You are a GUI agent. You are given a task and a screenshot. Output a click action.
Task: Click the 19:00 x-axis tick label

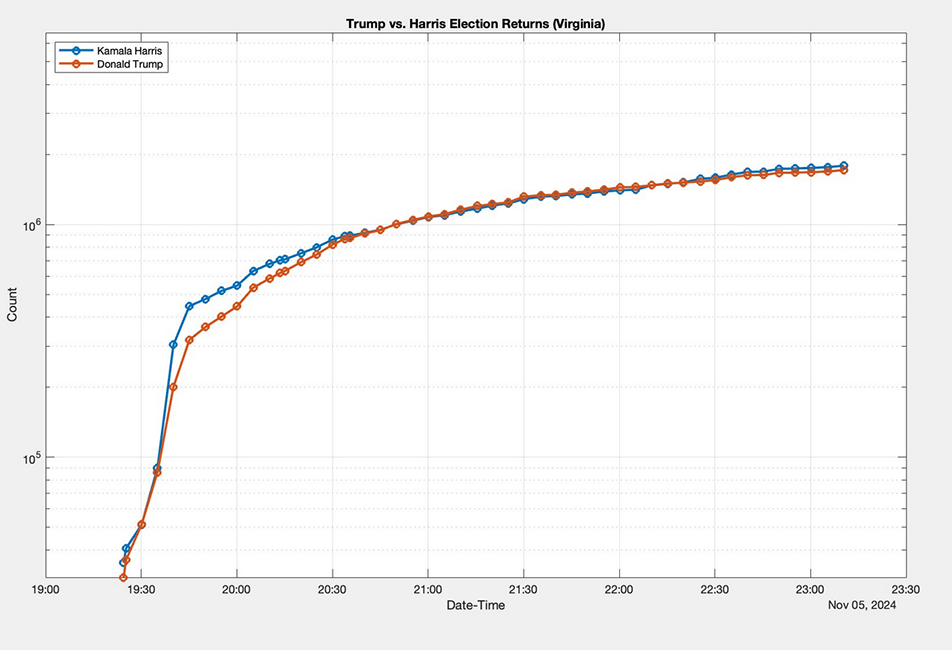[x=46, y=590]
